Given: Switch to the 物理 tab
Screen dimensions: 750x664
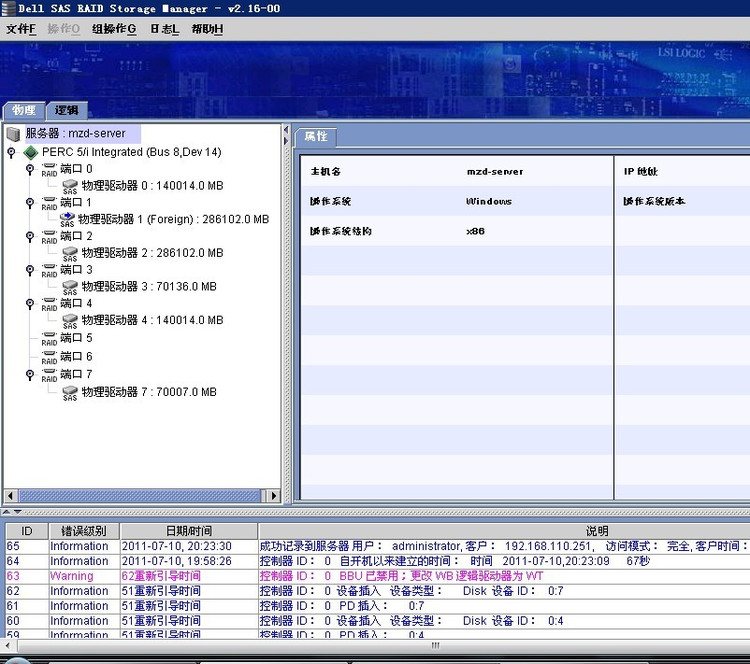Looking at the screenshot, I should (x=24, y=111).
